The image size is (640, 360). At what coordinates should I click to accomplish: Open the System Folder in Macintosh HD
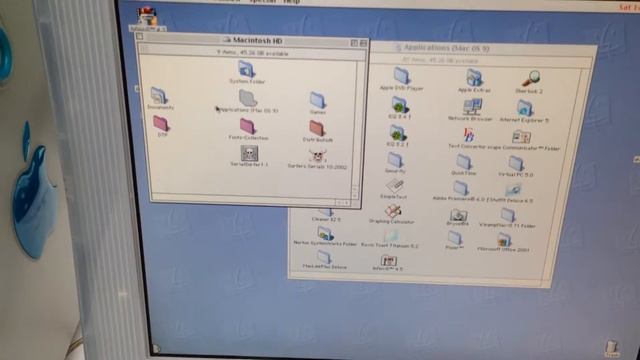click(x=247, y=69)
